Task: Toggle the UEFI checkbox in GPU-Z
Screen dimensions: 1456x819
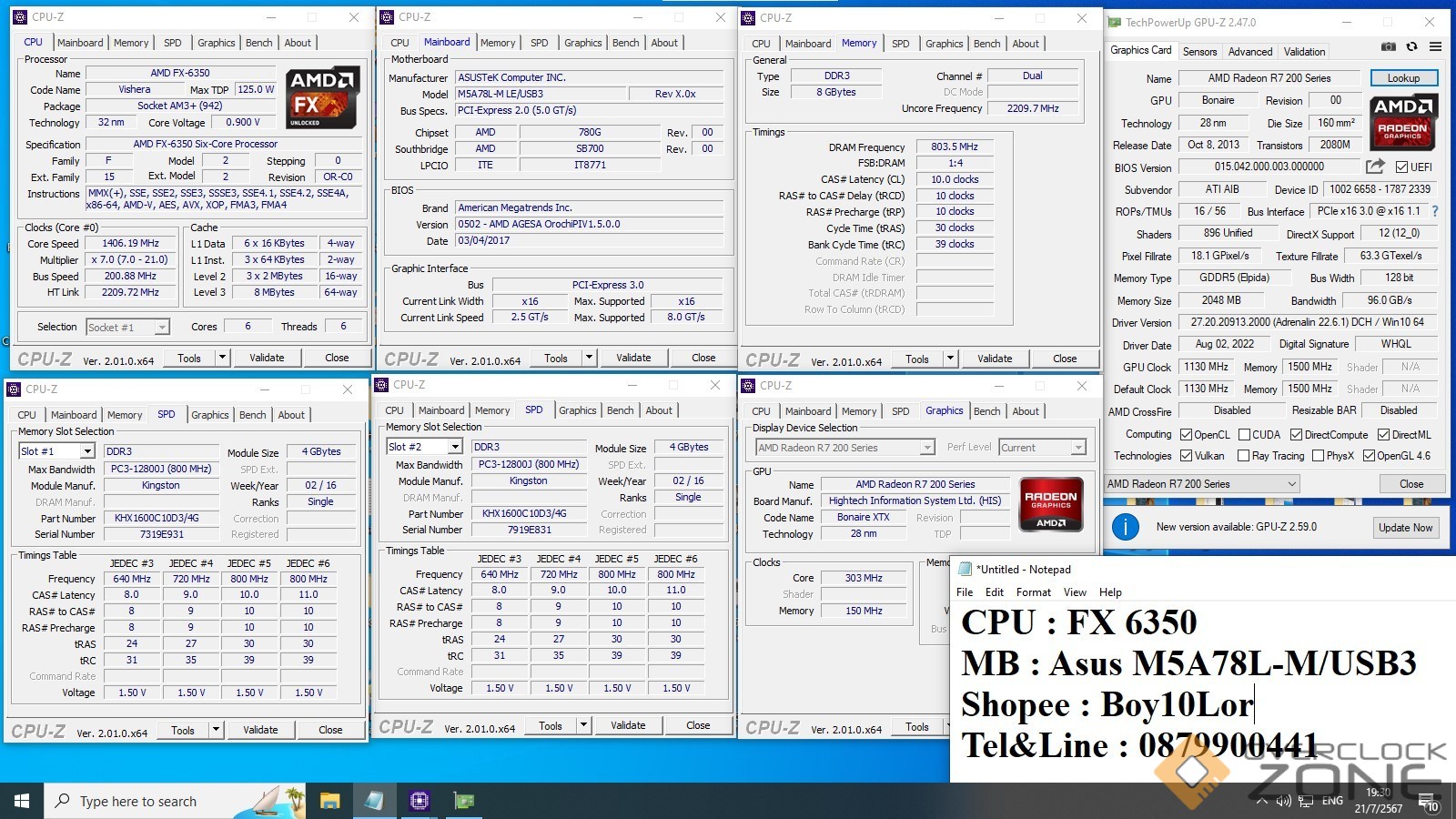Action: coord(1401,167)
